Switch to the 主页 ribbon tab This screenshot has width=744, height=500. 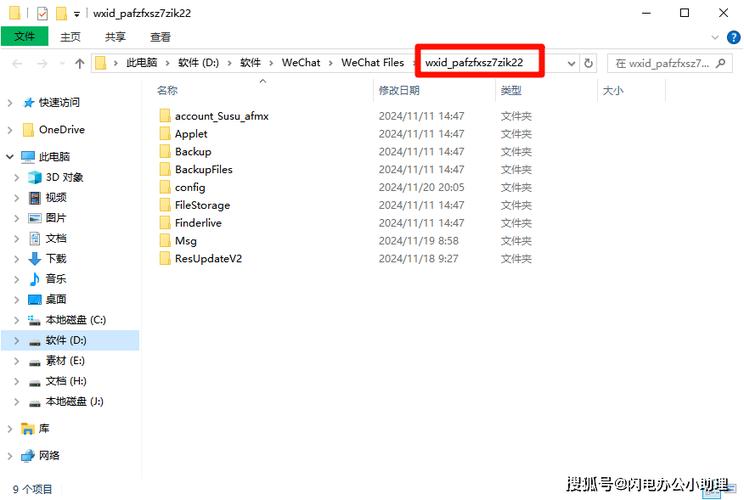70,37
